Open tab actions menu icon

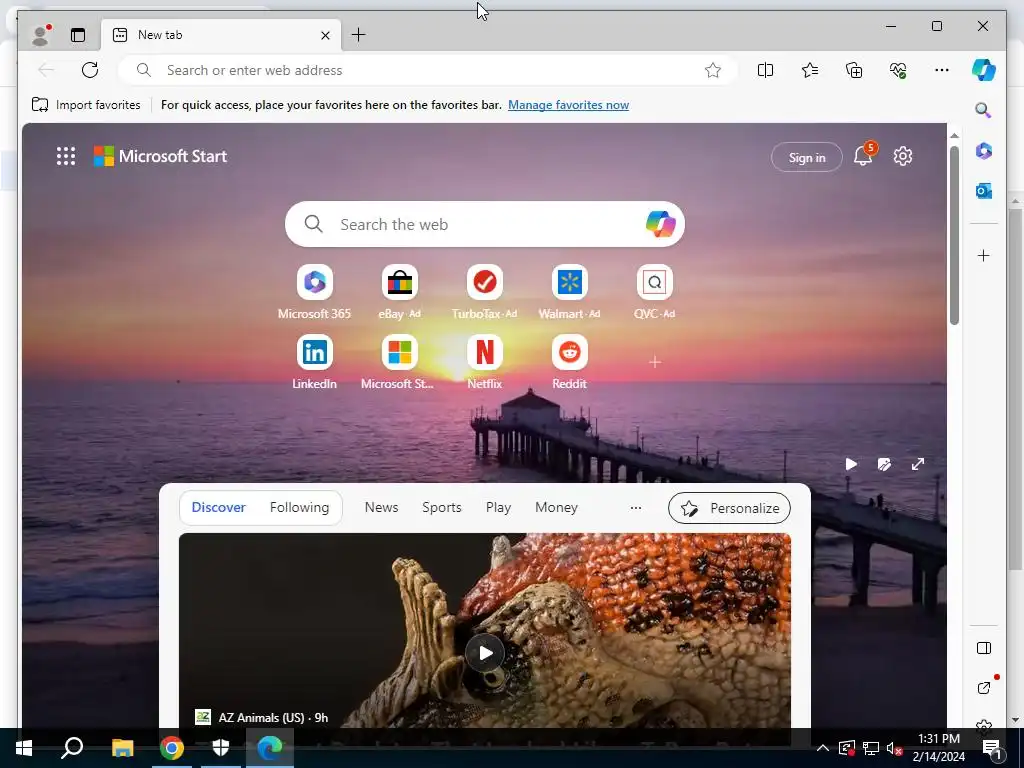pos(78,35)
